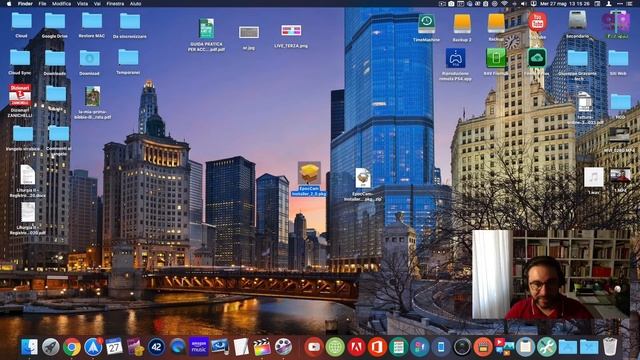Select the Temporanei folder

click(128, 58)
